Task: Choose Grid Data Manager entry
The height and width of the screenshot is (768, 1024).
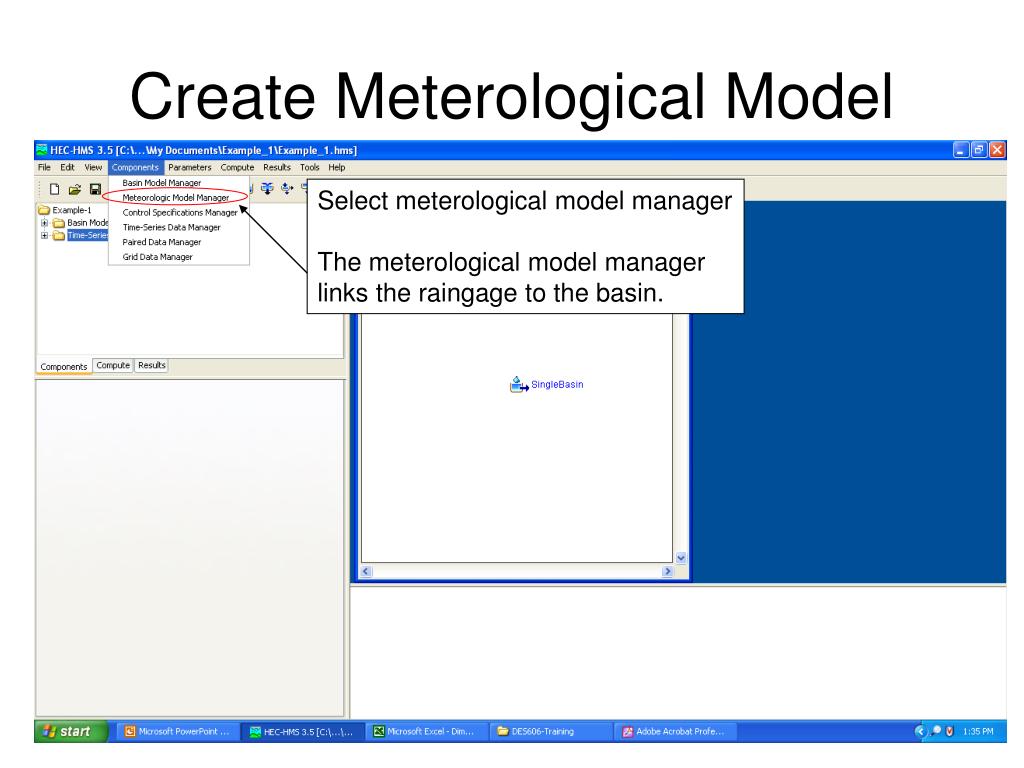Action: pyautogui.click(x=179, y=257)
